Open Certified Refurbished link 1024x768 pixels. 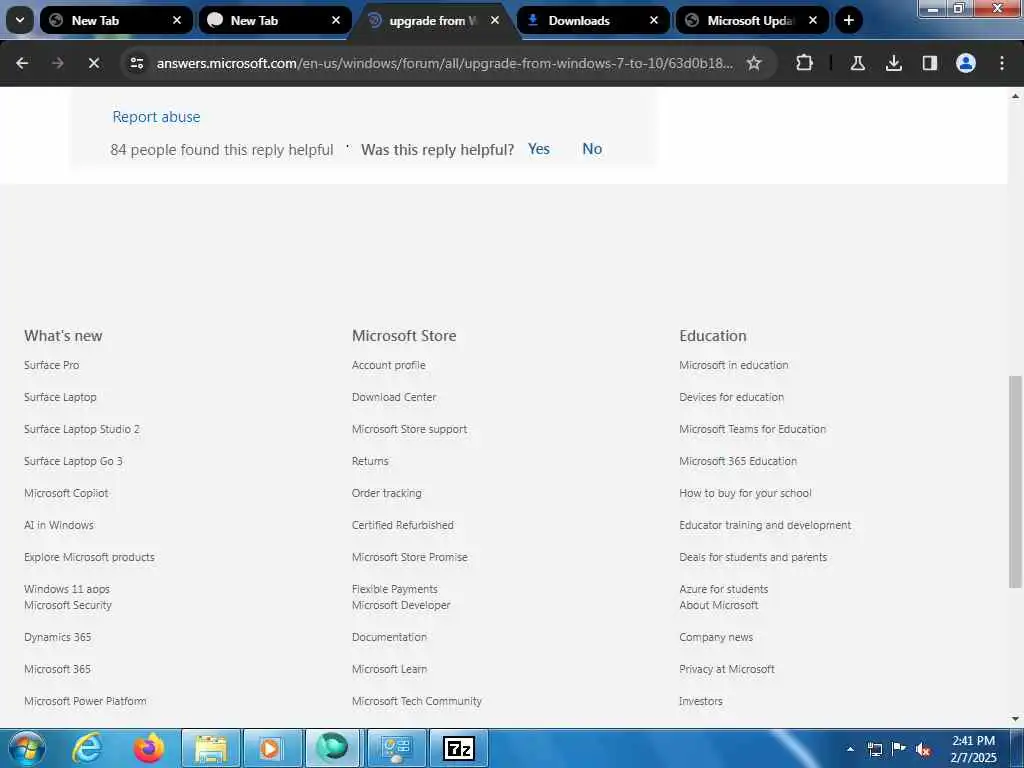point(403,525)
